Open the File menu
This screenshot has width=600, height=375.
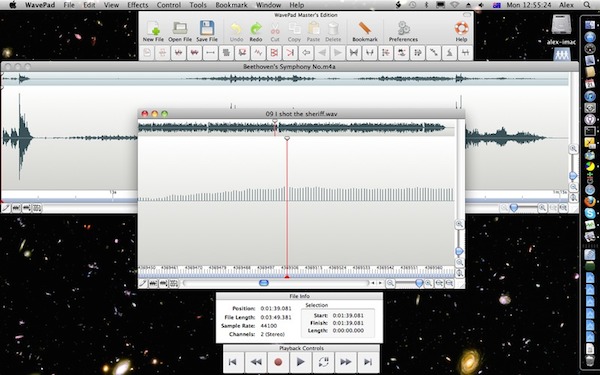tap(69, 5)
